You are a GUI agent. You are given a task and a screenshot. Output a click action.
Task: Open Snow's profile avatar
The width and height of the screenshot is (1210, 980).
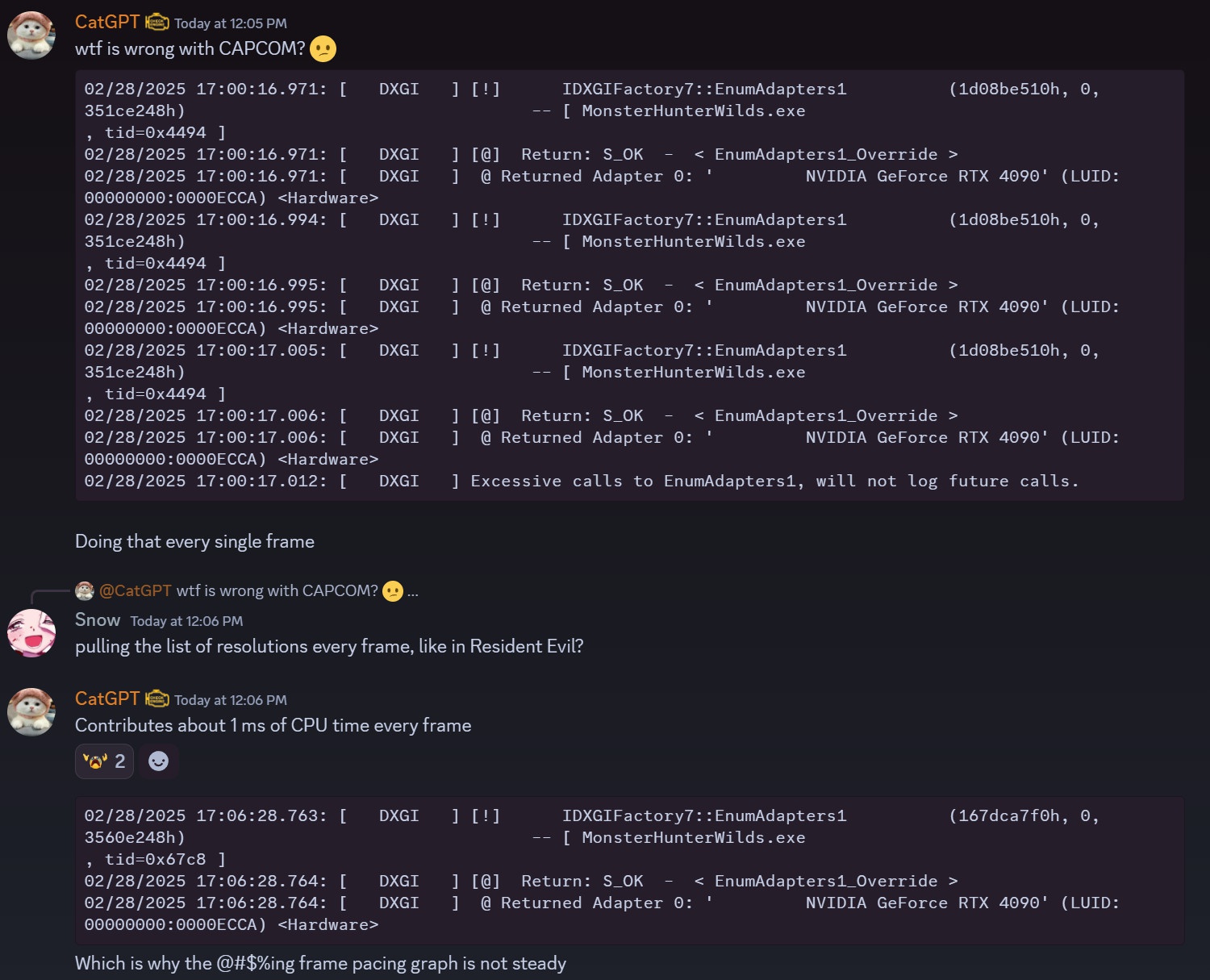(x=31, y=633)
